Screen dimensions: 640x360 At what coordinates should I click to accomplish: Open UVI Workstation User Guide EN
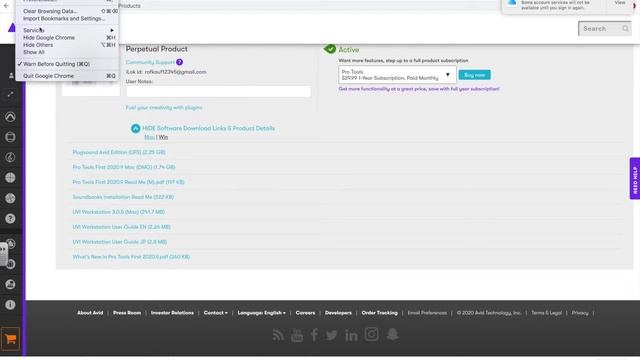tap(121, 227)
